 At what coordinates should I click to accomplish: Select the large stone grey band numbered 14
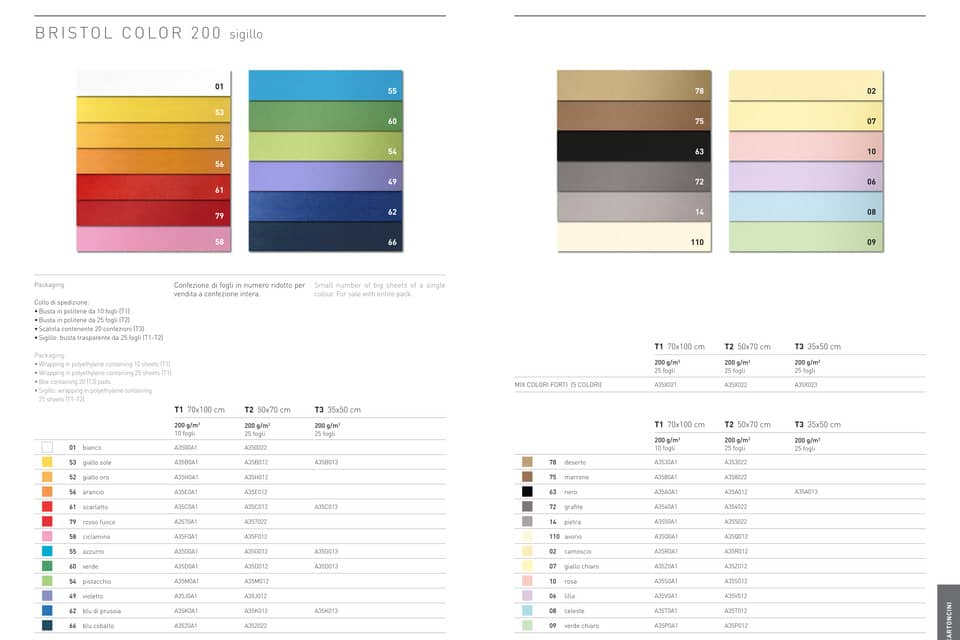(634, 206)
